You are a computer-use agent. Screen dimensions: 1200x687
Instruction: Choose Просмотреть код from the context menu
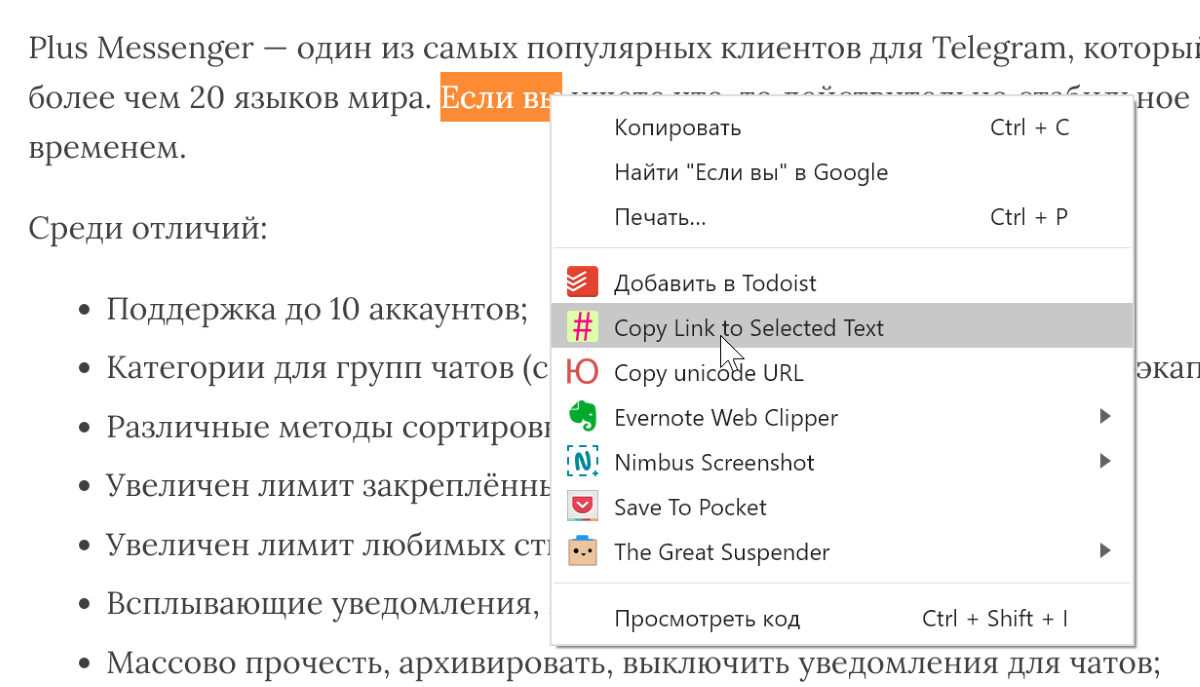(843, 619)
